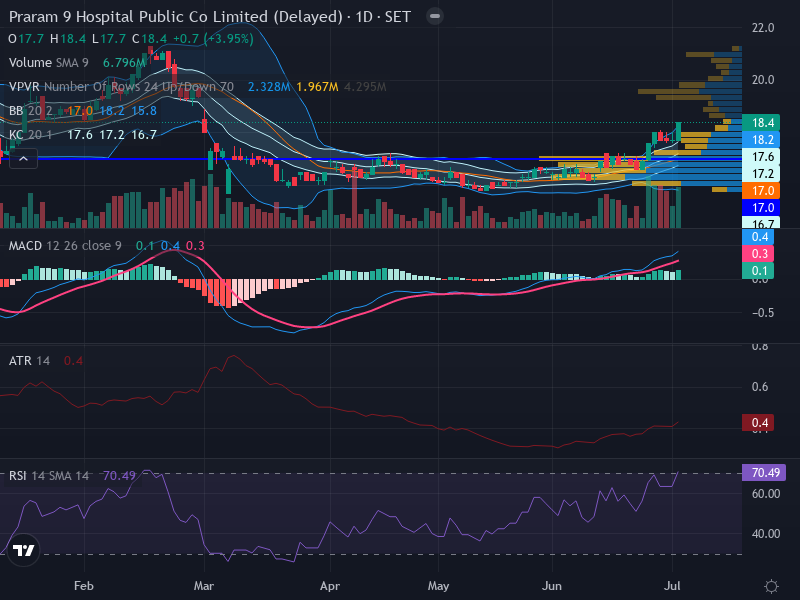
Task: Click the market status dash icon
Action: (435, 16)
